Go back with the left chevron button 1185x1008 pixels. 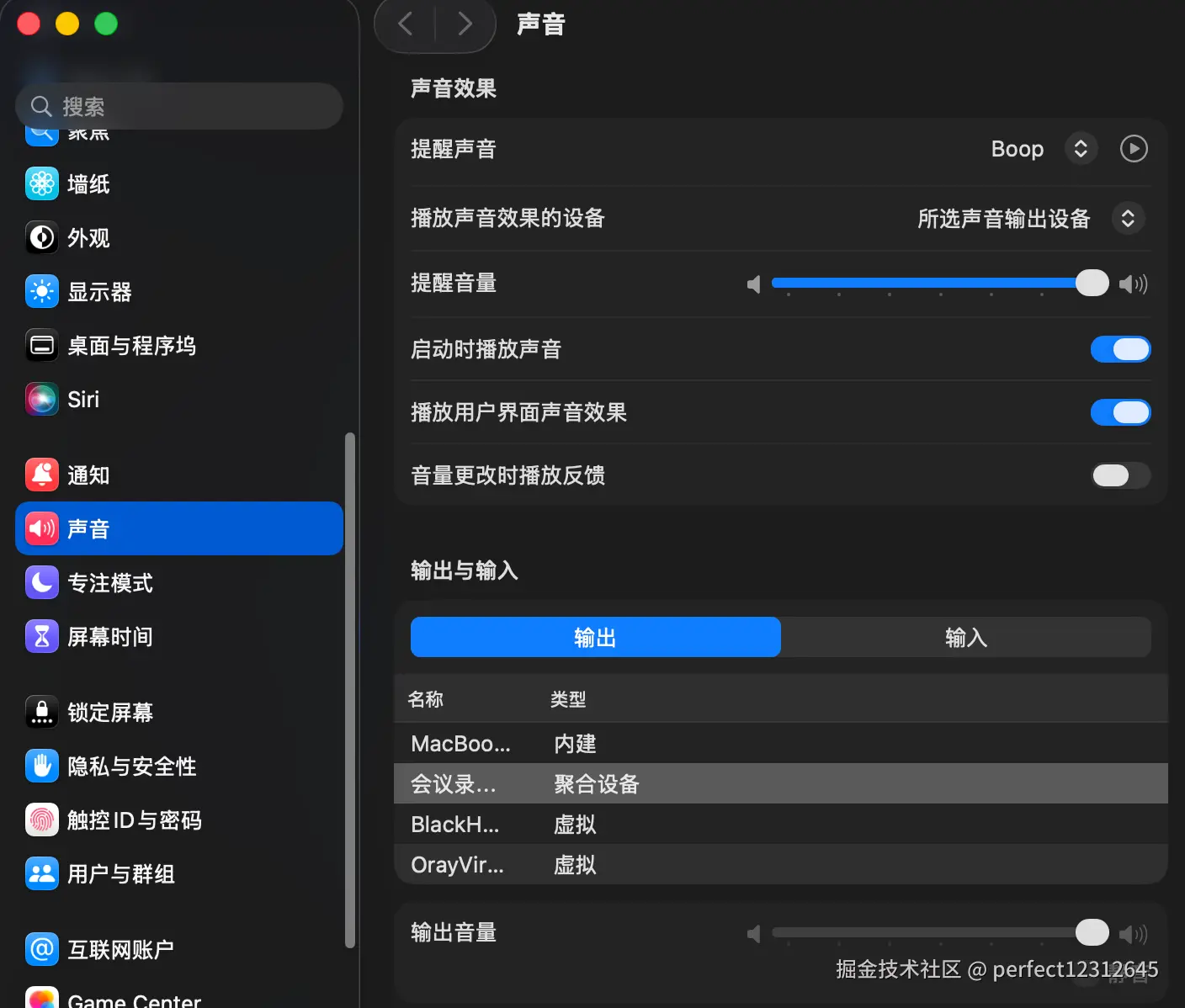(405, 24)
